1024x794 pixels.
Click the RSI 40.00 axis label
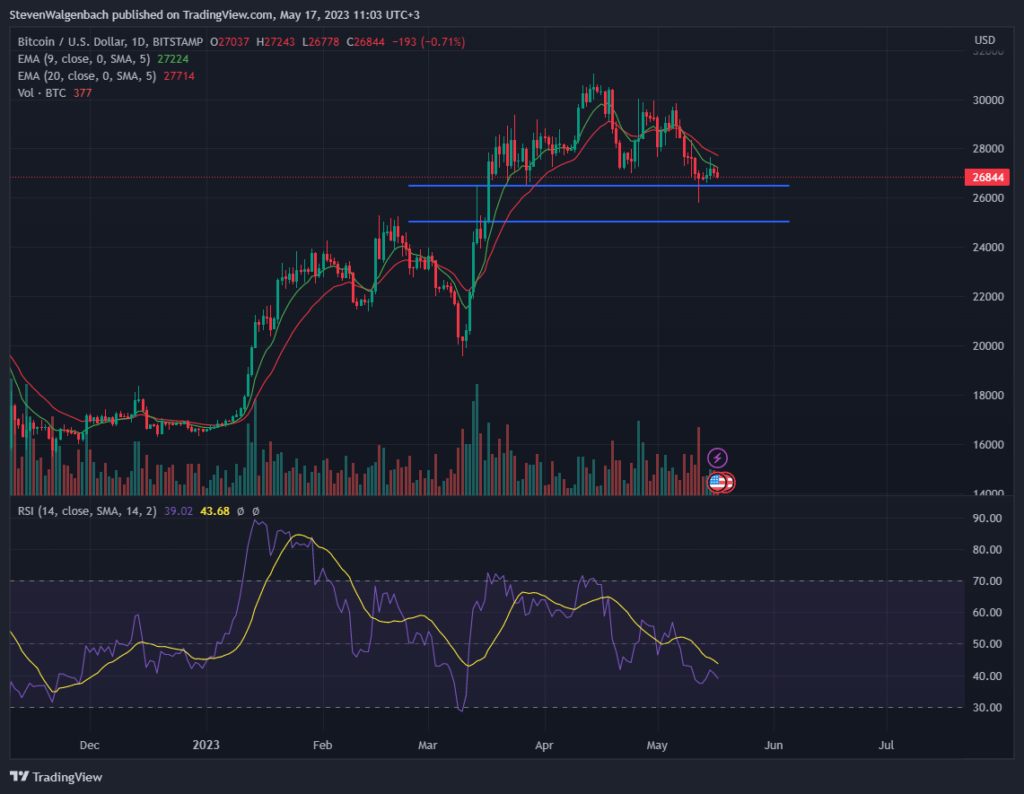pyautogui.click(x=987, y=676)
